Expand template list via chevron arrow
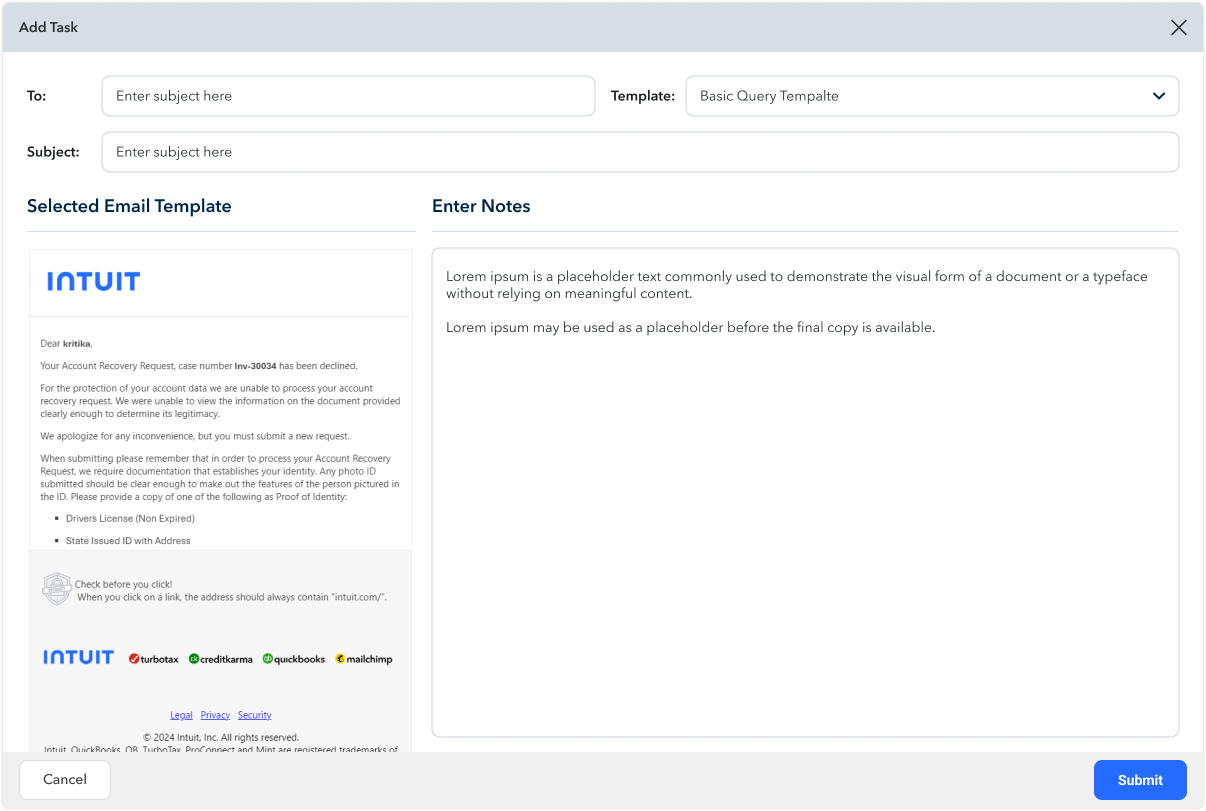This screenshot has height=811, width=1206. click(x=1158, y=96)
